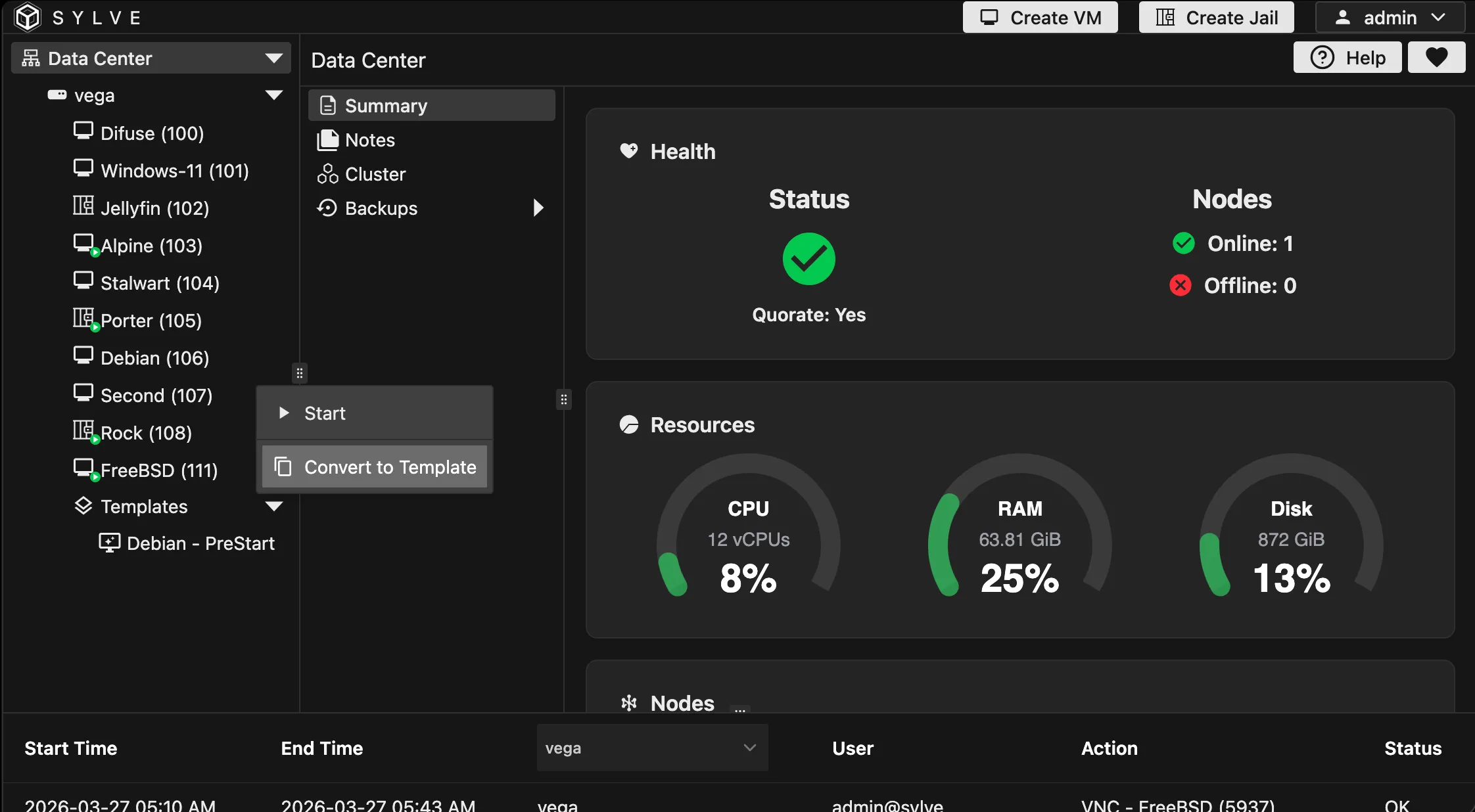Collapse the vega node tree
The height and width of the screenshot is (812, 1475).
[274, 95]
